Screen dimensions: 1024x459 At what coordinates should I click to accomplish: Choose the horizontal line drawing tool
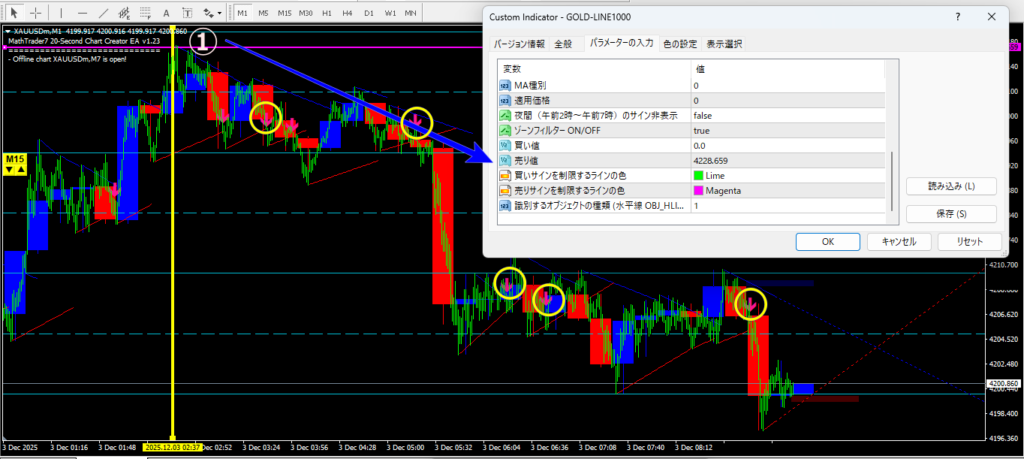84,12
